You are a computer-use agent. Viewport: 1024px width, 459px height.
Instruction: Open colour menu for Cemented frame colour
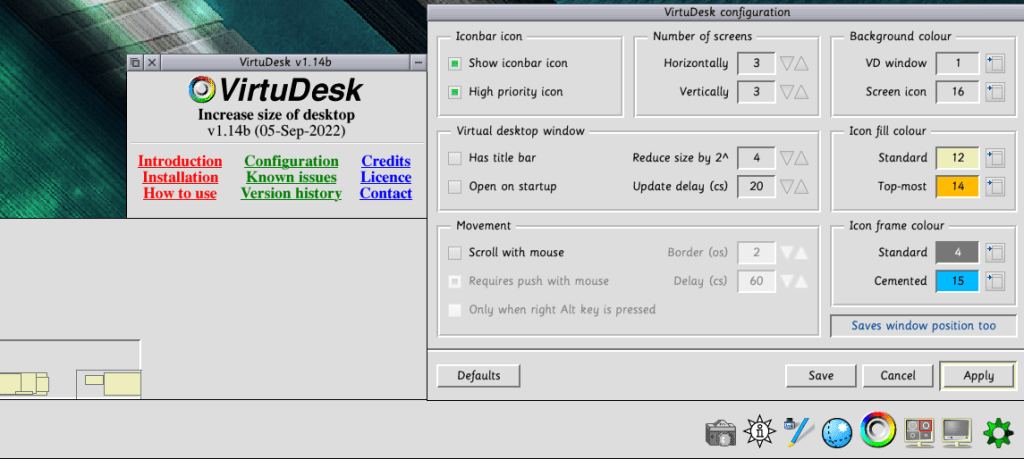pyautogui.click(x=994, y=281)
